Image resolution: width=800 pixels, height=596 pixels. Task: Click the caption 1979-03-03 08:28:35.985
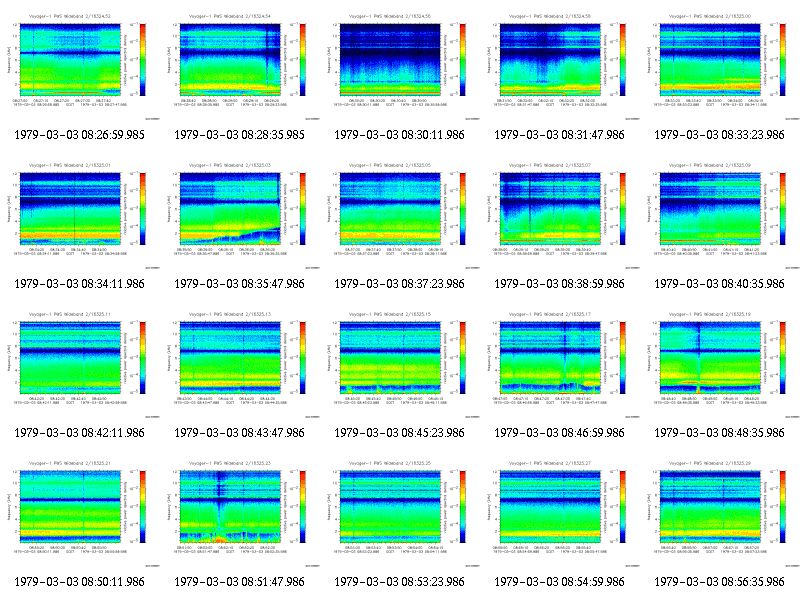tap(239, 135)
